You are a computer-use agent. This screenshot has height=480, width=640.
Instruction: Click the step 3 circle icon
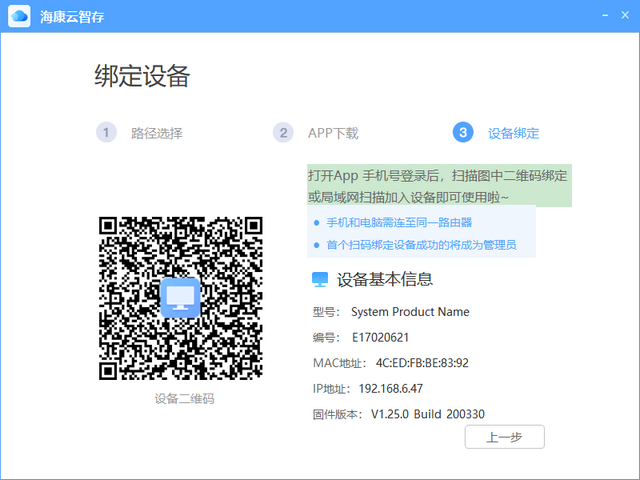point(463,132)
